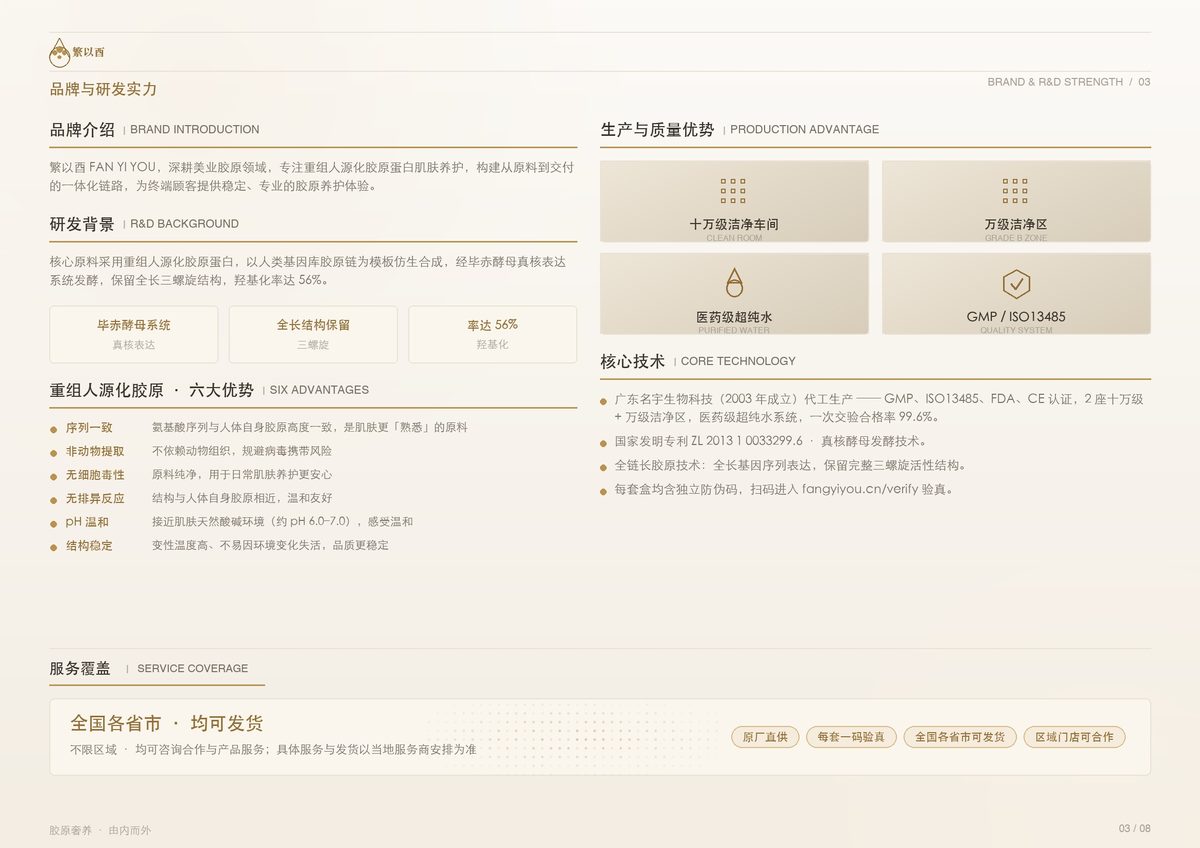Click the BRAND INTRODUCTION subtitle

[194, 129]
